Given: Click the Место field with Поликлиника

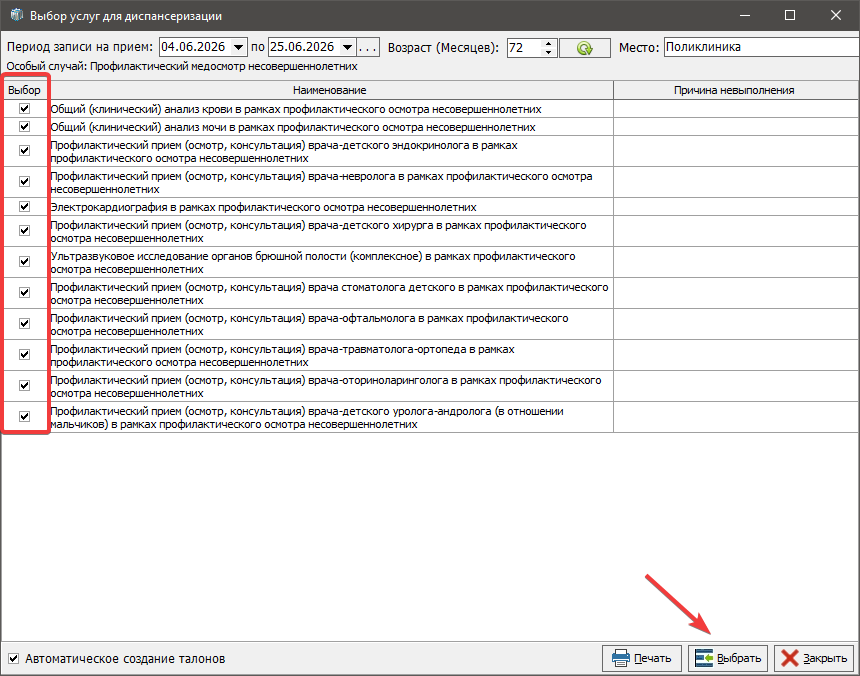Looking at the screenshot, I should (x=761, y=47).
